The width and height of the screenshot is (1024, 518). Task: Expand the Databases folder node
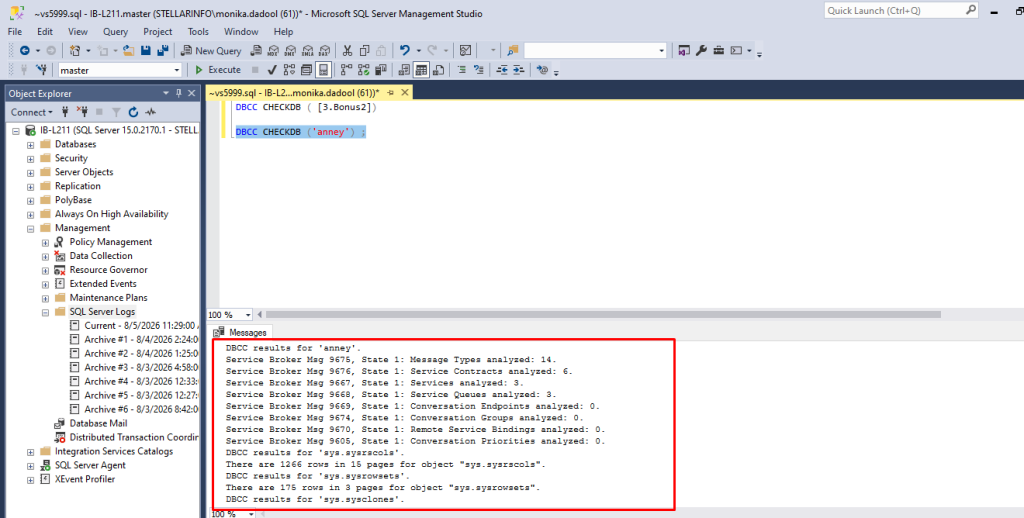click(x=31, y=144)
